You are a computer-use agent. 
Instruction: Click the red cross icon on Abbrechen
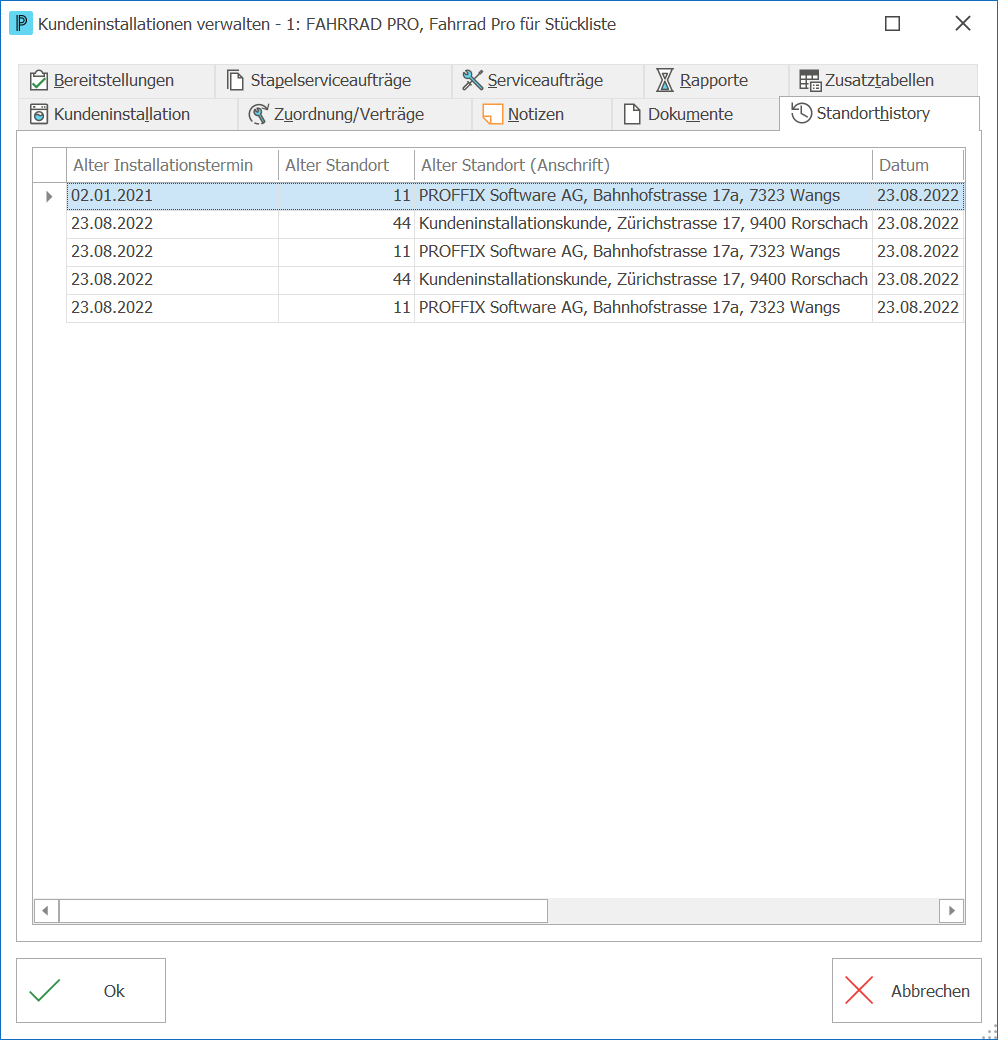click(x=859, y=991)
